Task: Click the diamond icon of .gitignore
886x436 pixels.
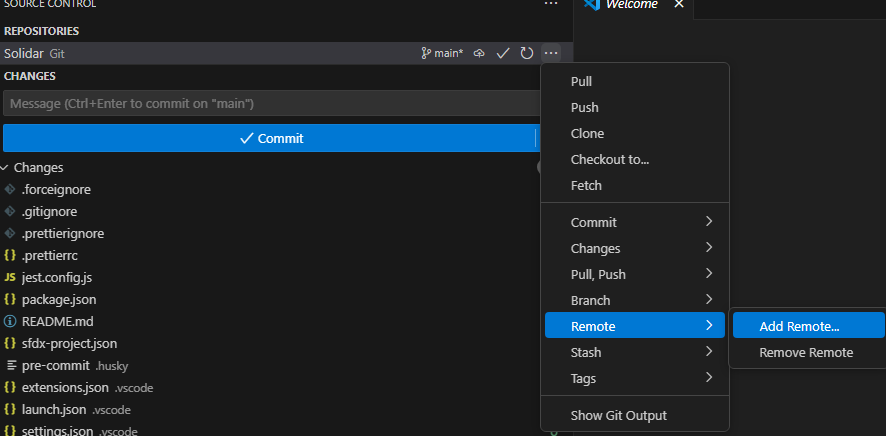Action: tap(10, 211)
